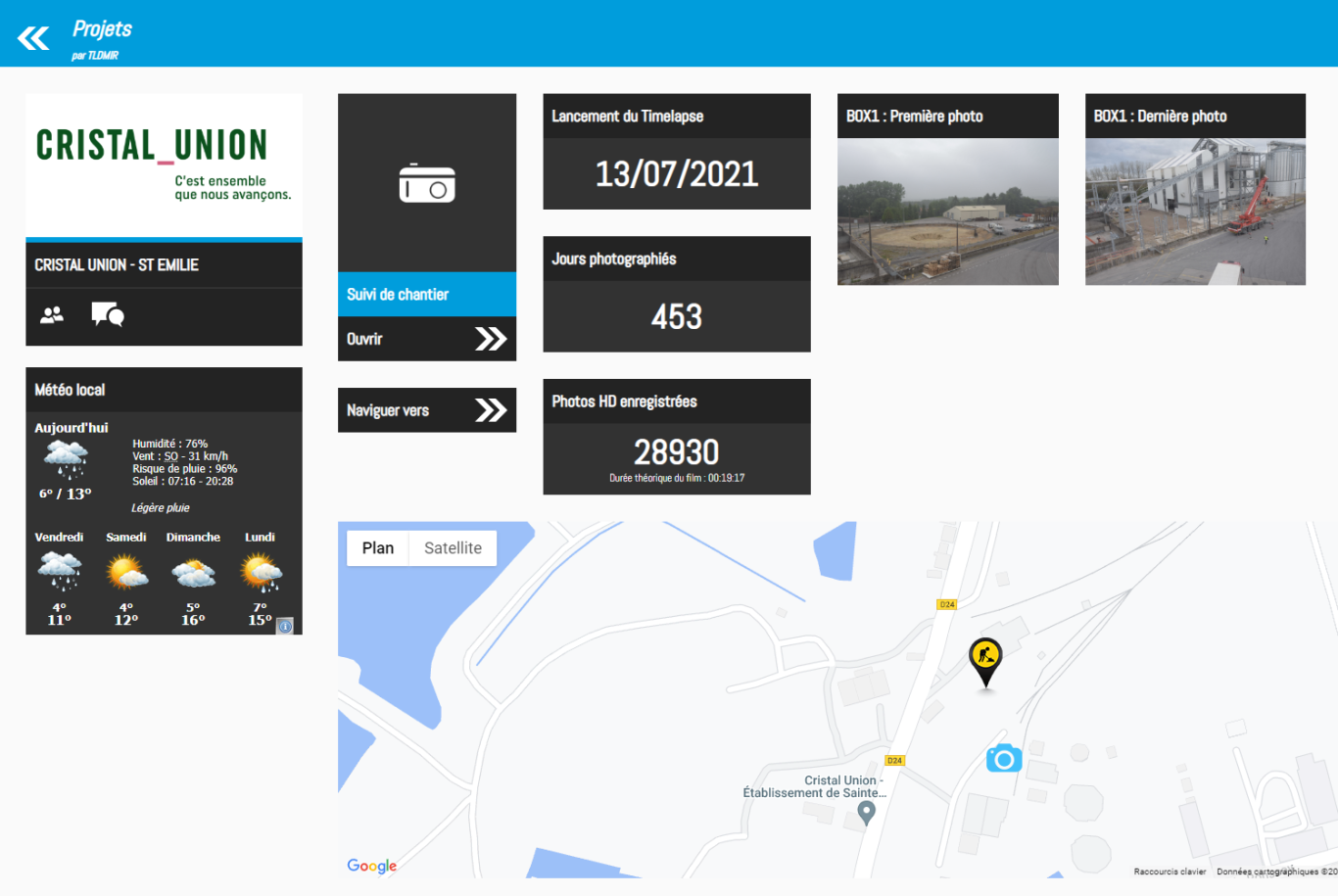Image resolution: width=1338 pixels, height=896 pixels.
Task: Open the chat messages icon
Action: (x=107, y=314)
